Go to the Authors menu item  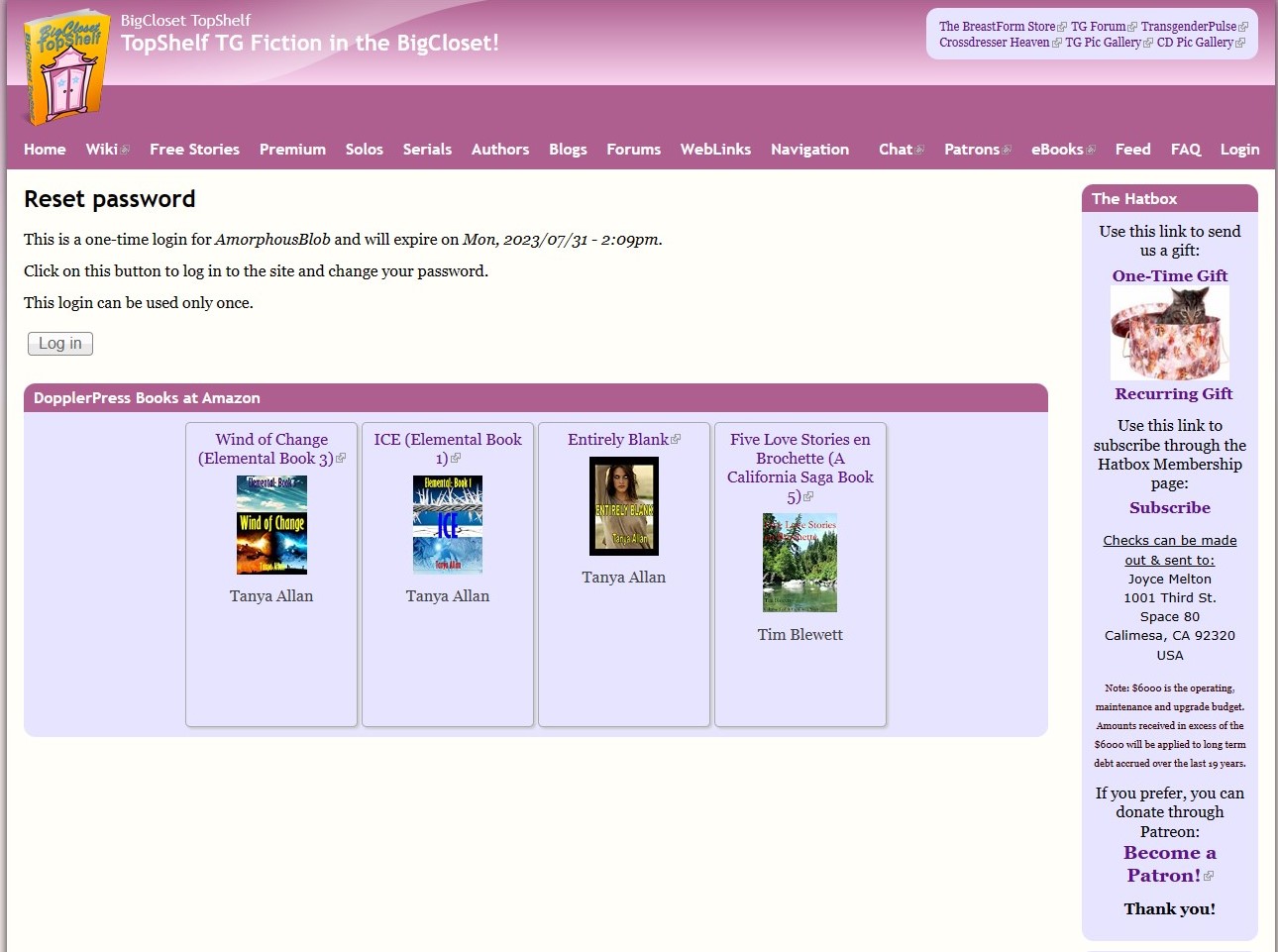point(500,150)
